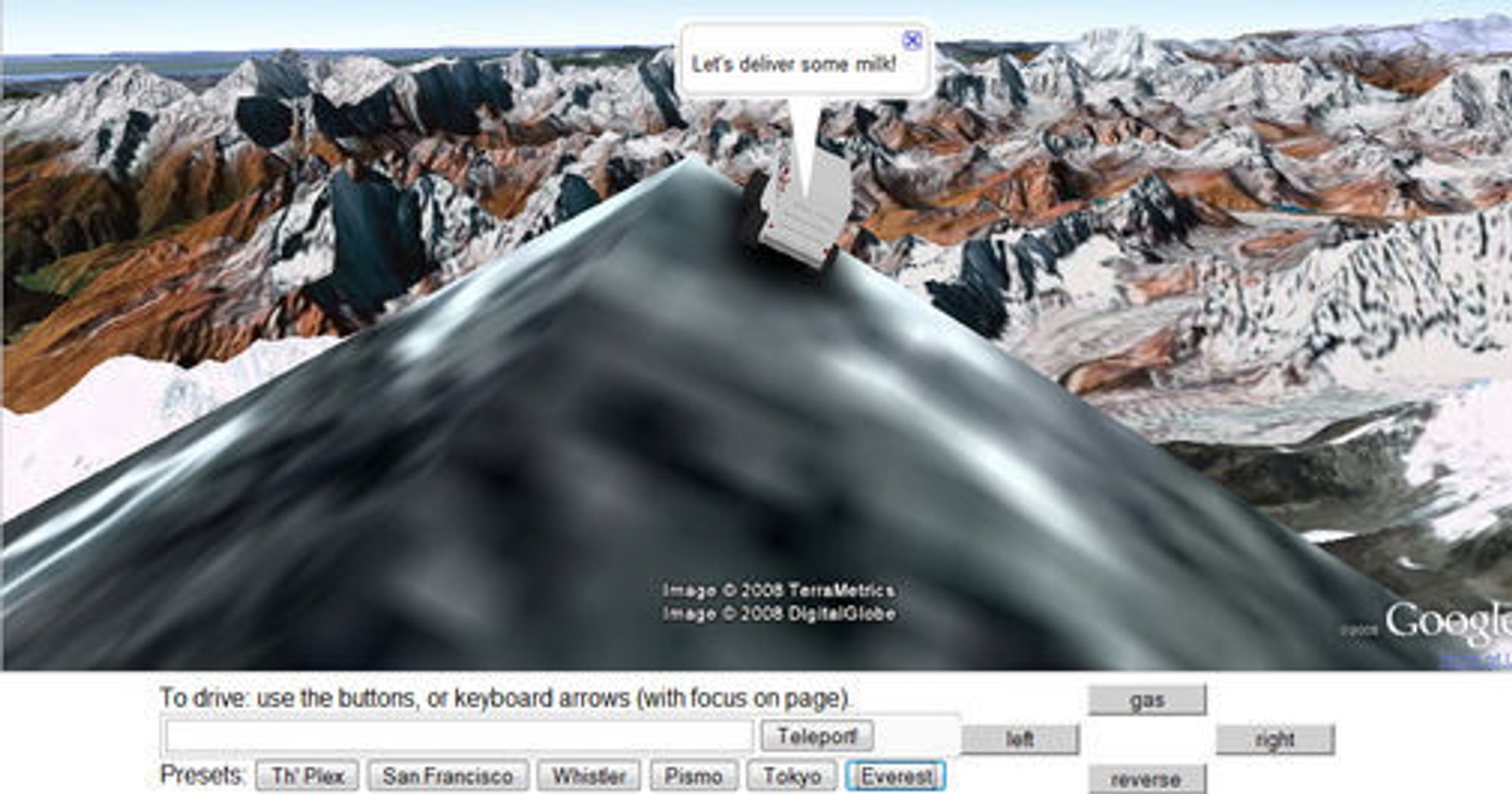Screen dimensions: 1512x794
Task: Select the Everest preset
Action: (896, 776)
